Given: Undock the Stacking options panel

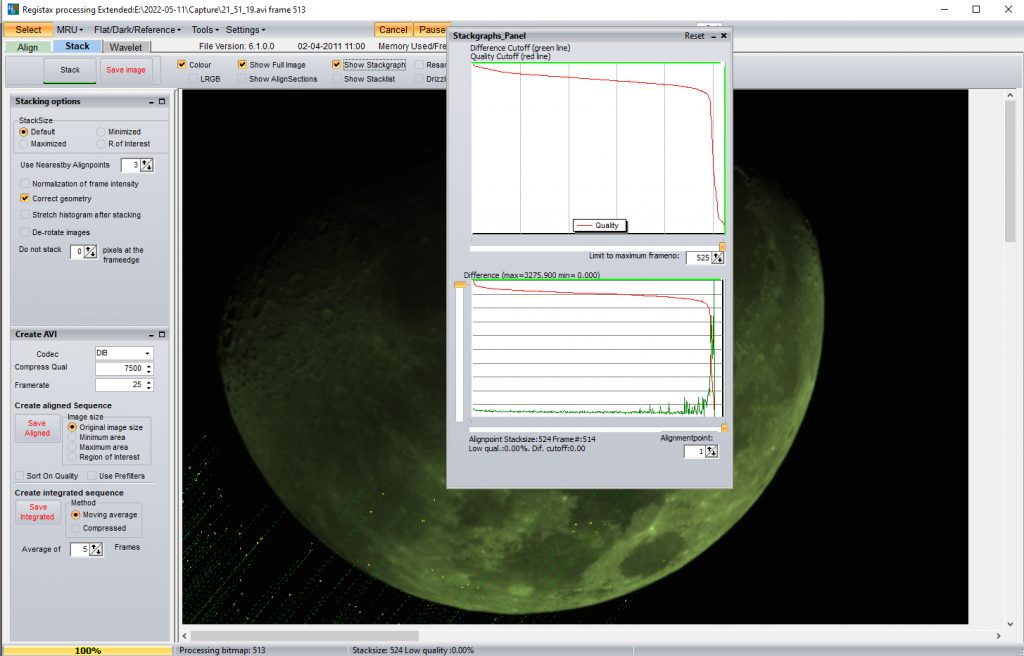Looking at the screenshot, I should tap(161, 102).
